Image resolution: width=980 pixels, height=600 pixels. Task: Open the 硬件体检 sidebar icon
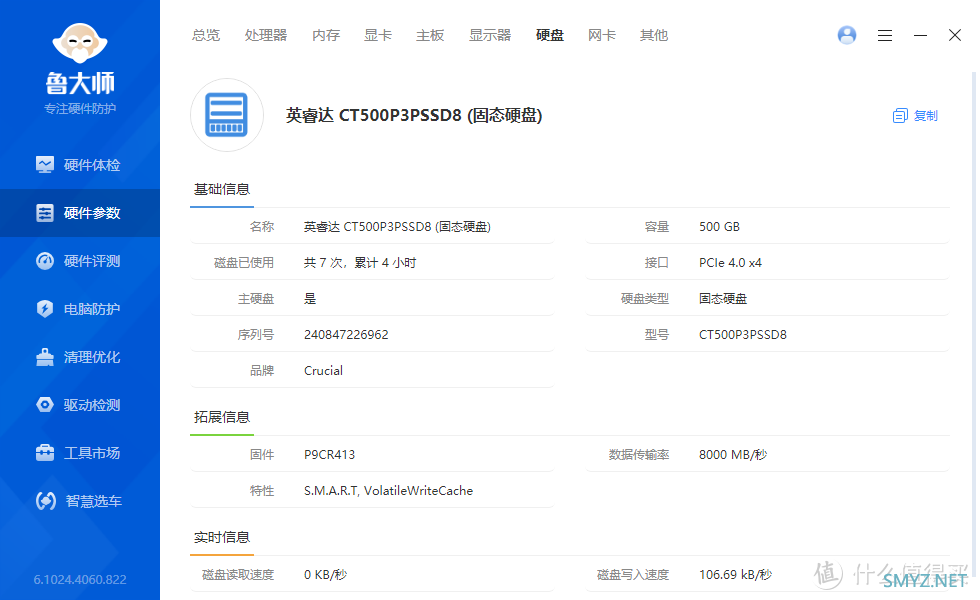(x=45, y=164)
